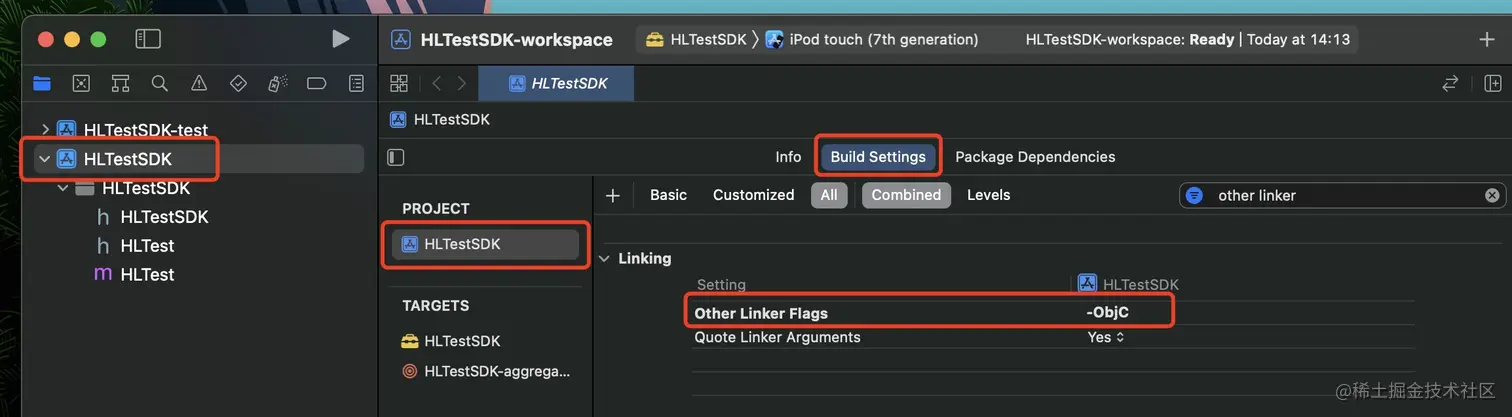Open the related items grid menu
The height and width of the screenshot is (417, 1512).
(x=399, y=83)
